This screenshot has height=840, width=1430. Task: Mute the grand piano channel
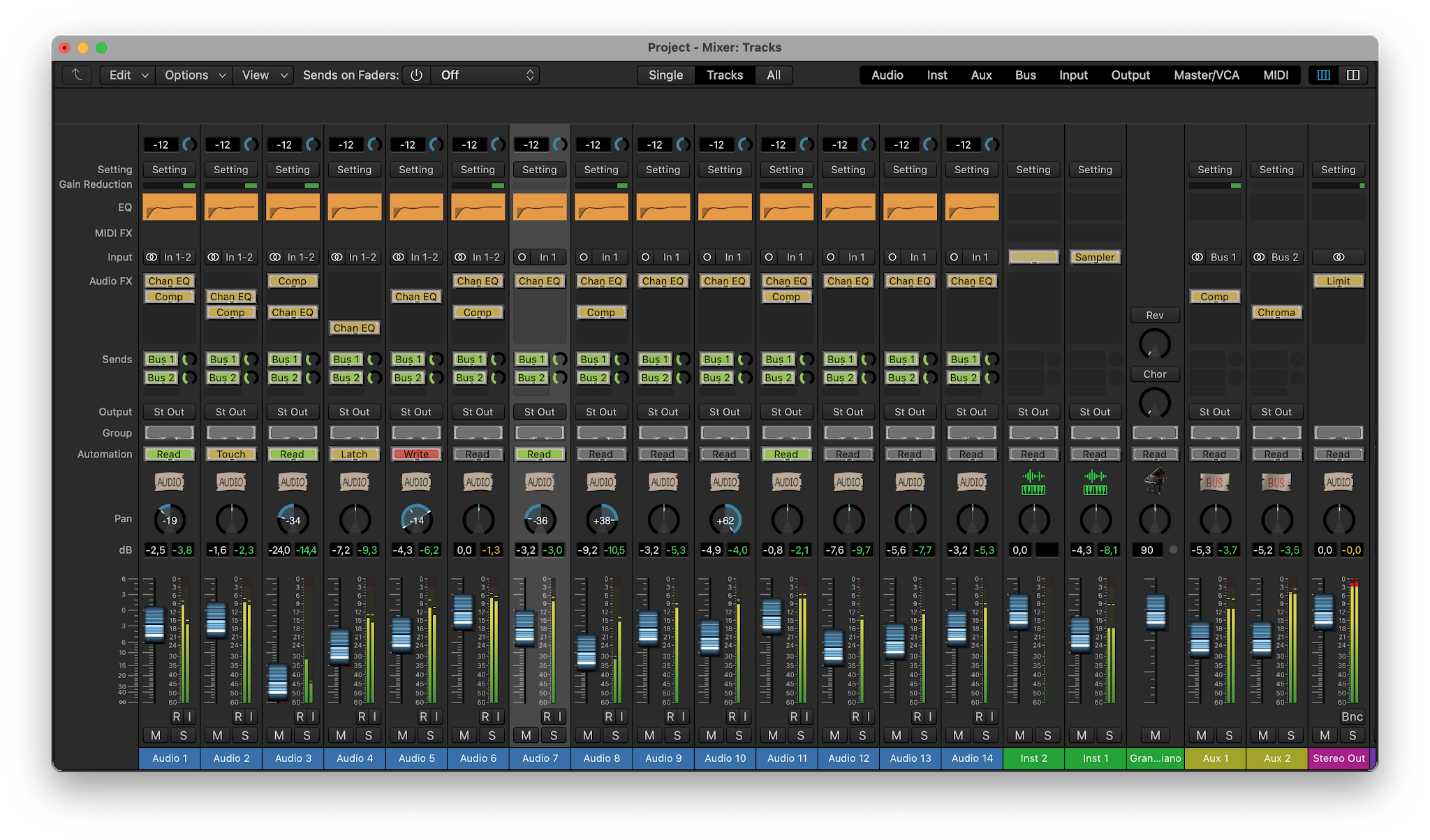(1155, 735)
